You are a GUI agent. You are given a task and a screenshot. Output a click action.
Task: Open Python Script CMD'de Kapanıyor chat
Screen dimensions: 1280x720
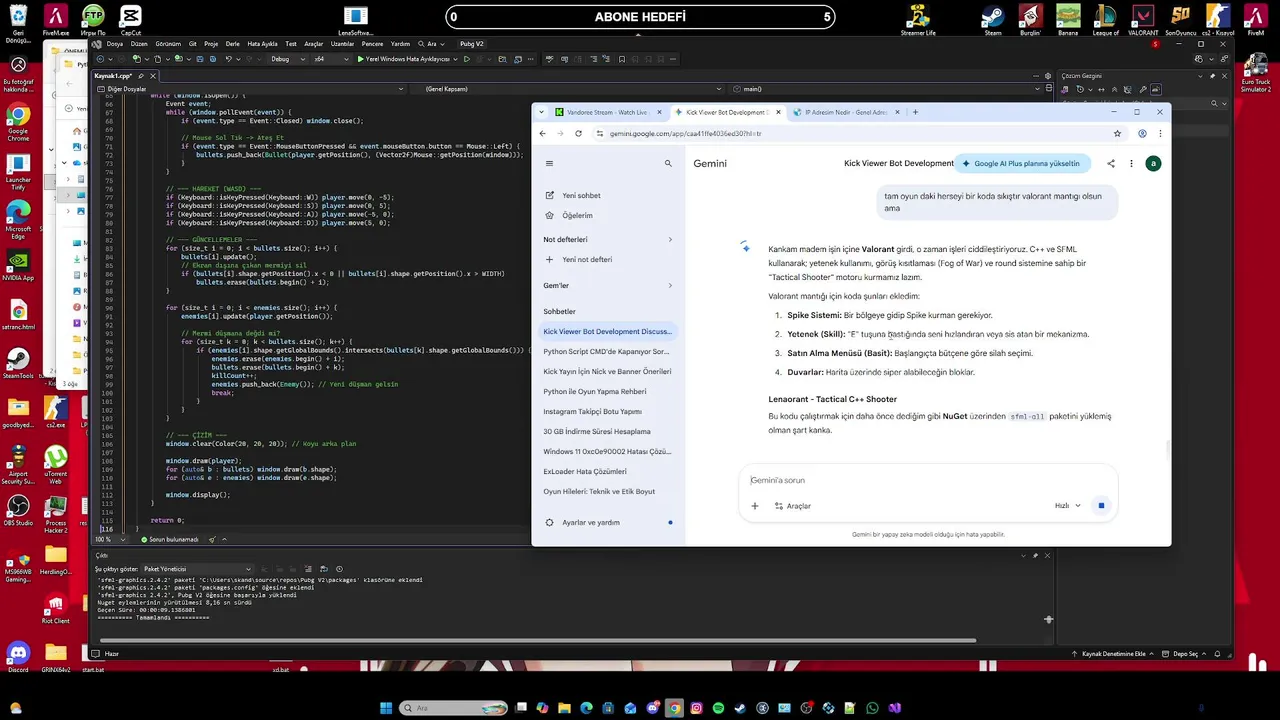[x=607, y=351]
